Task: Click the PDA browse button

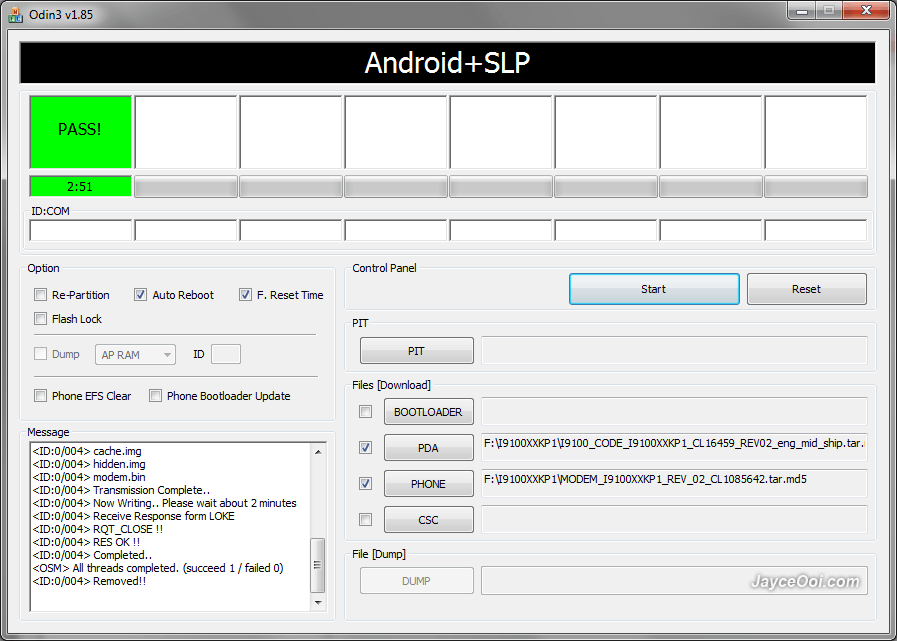Action: pos(428,448)
